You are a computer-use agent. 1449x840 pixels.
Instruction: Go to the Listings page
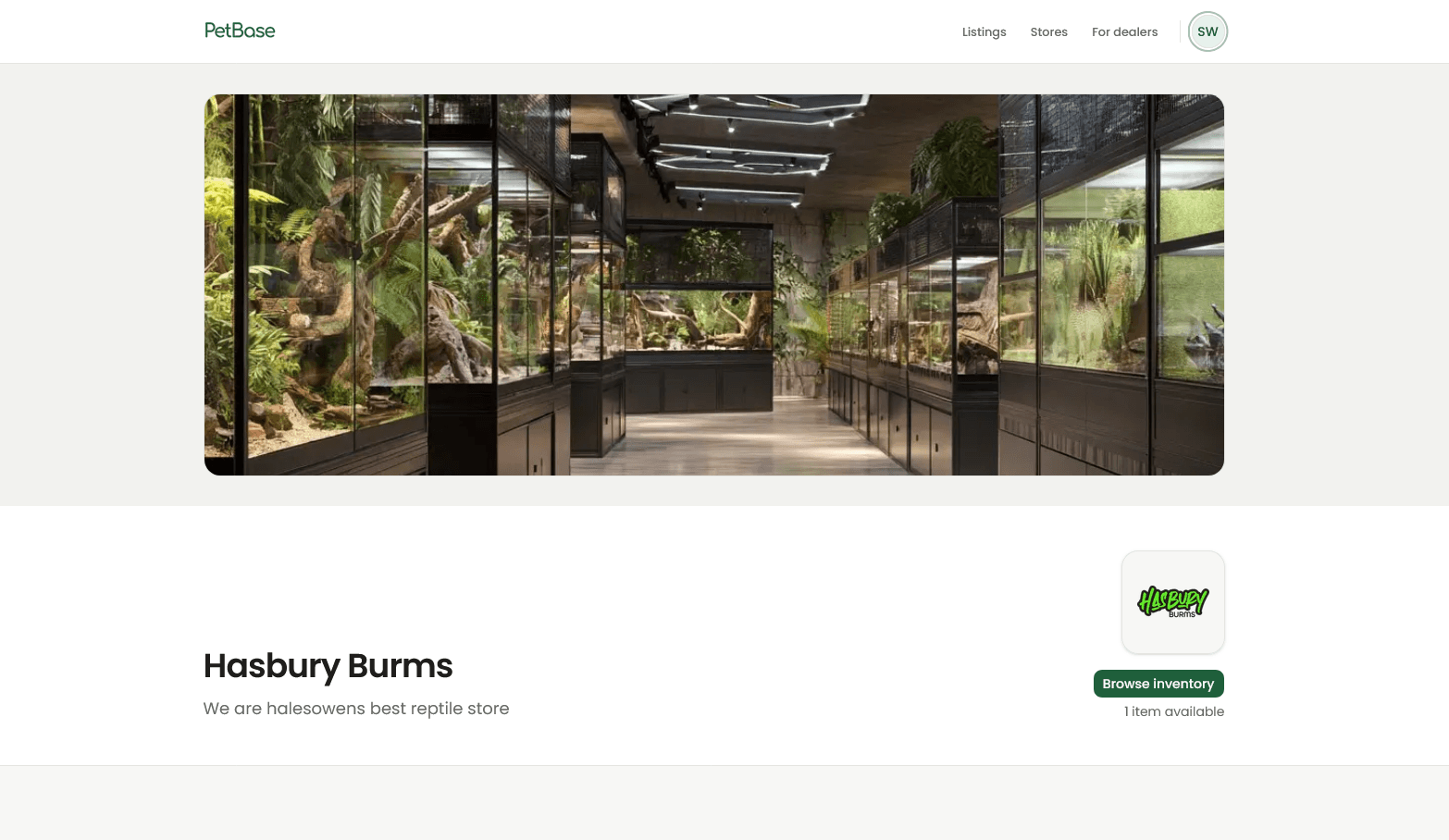[984, 31]
